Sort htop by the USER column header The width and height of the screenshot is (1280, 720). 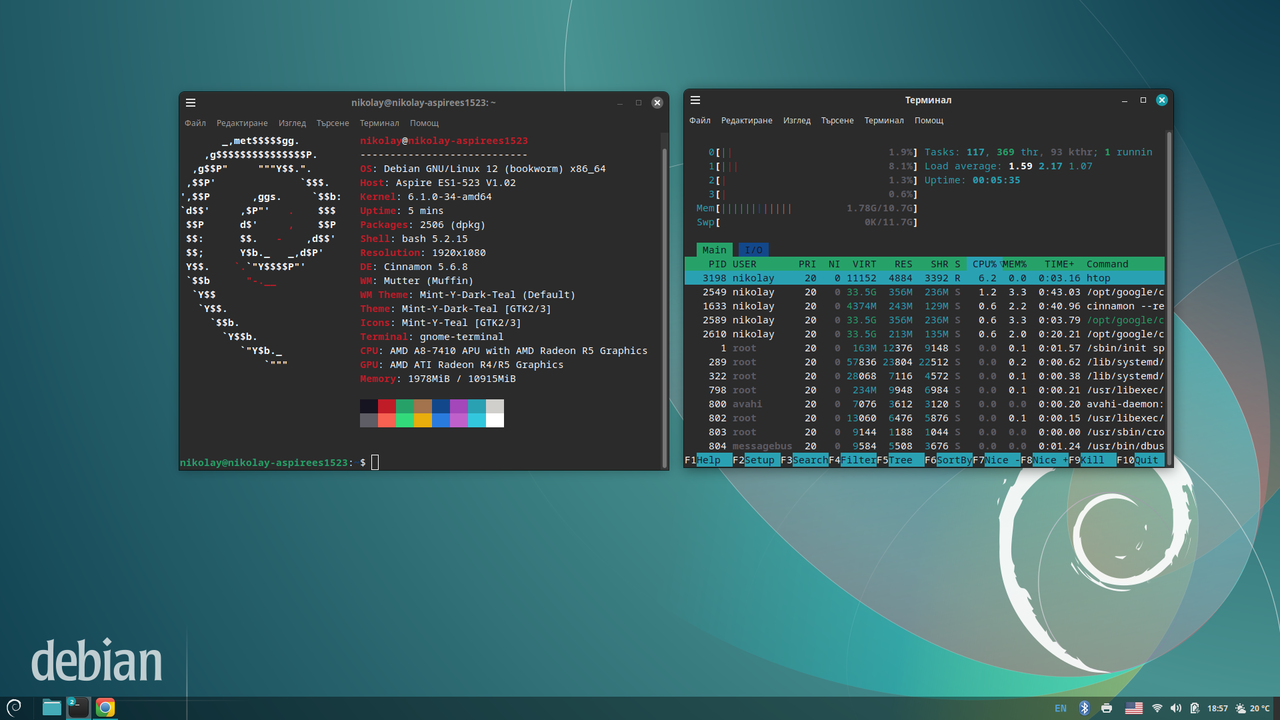click(745, 264)
